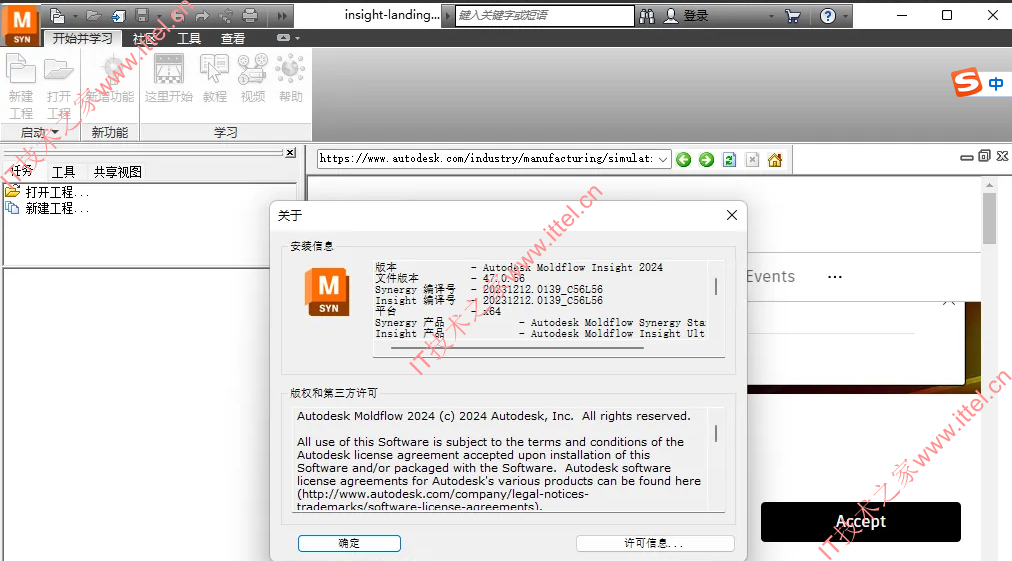
Task: Close the left project pane
Action: pyautogui.click(x=290, y=152)
